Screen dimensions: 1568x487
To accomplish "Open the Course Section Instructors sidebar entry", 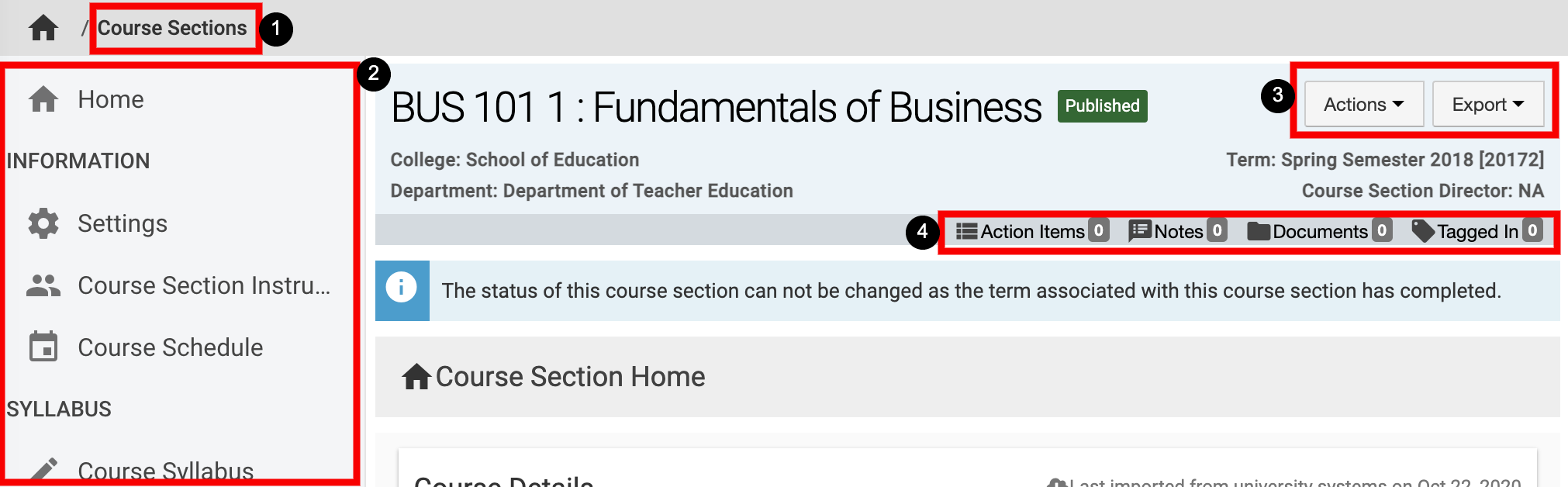I will pos(204,285).
